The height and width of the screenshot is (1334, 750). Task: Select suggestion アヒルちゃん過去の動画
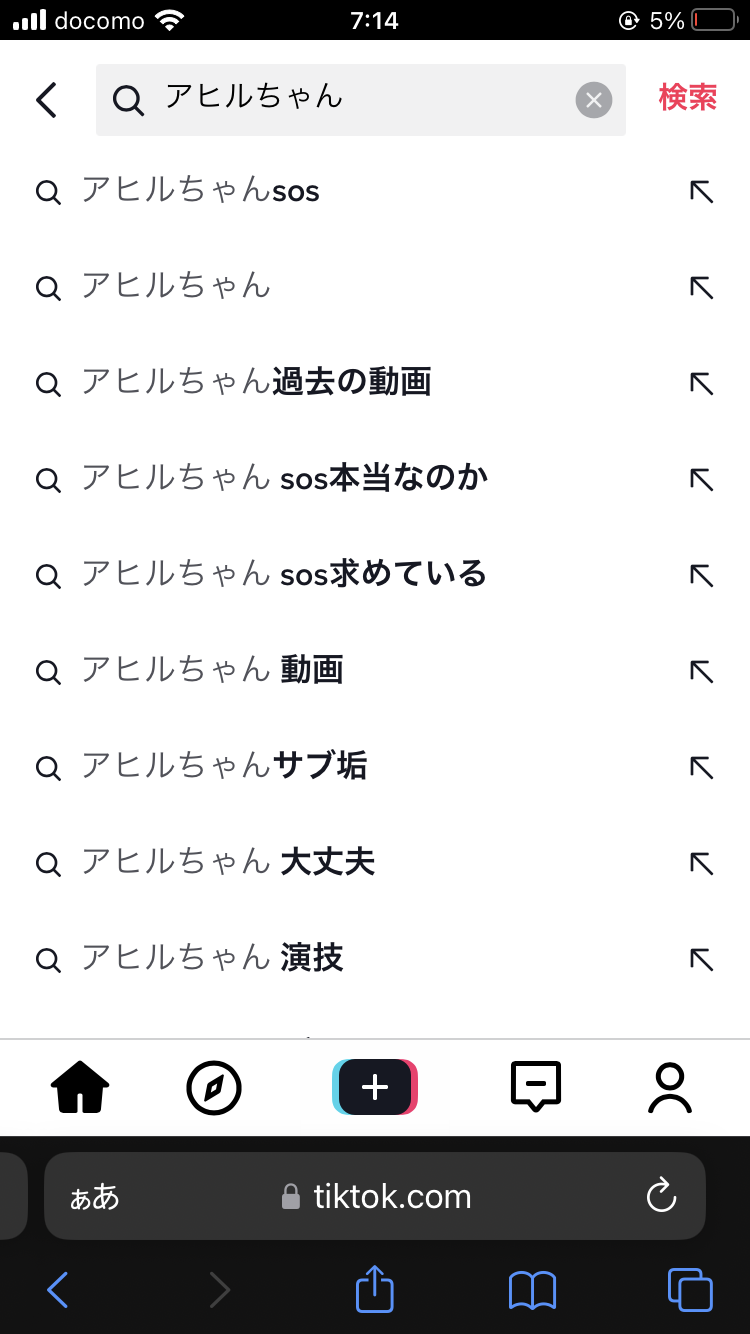pyautogui.click(x=256, y=382)
